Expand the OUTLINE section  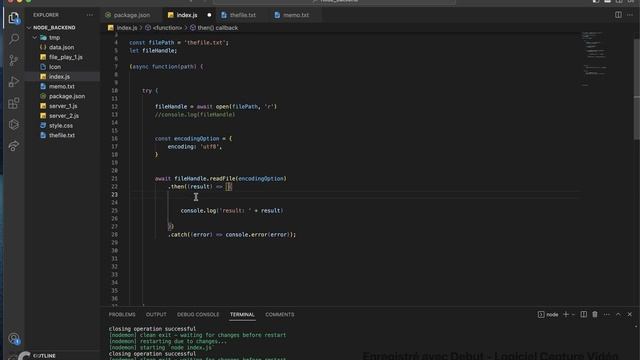(x=44, y=356)
